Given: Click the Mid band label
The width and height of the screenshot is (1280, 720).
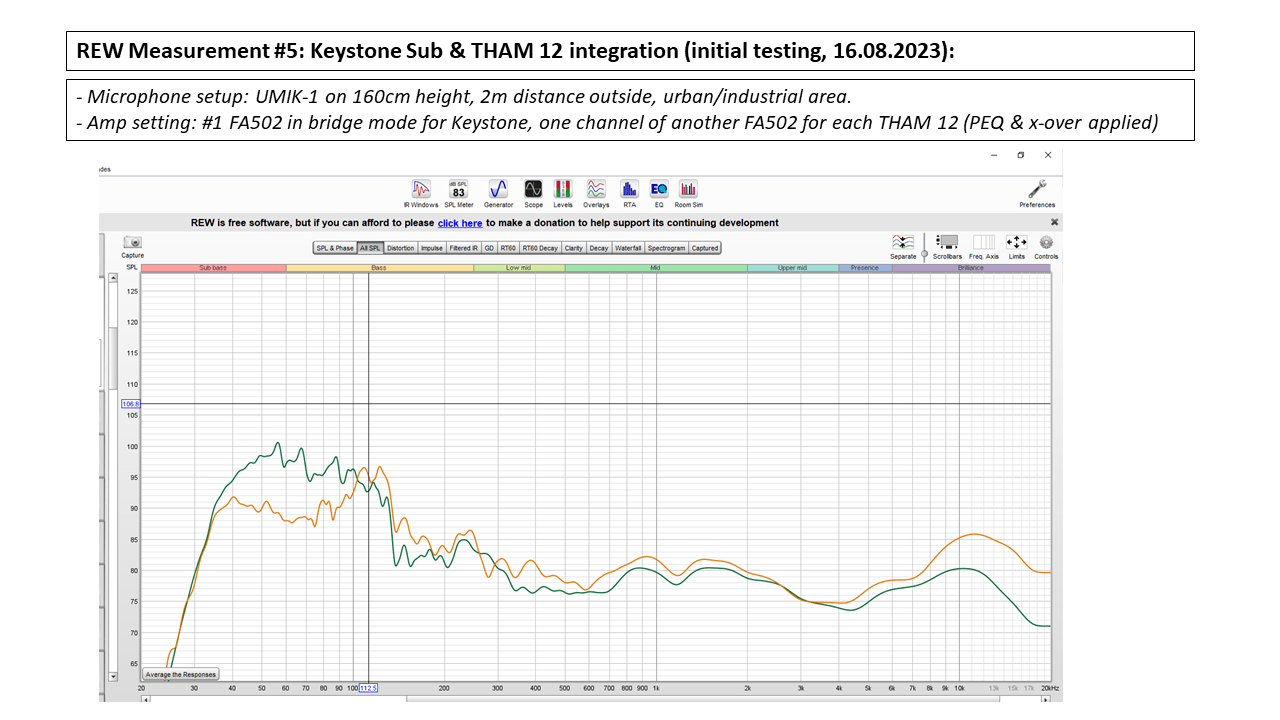Looking at the screenshot, I should [x=656, y=268].
